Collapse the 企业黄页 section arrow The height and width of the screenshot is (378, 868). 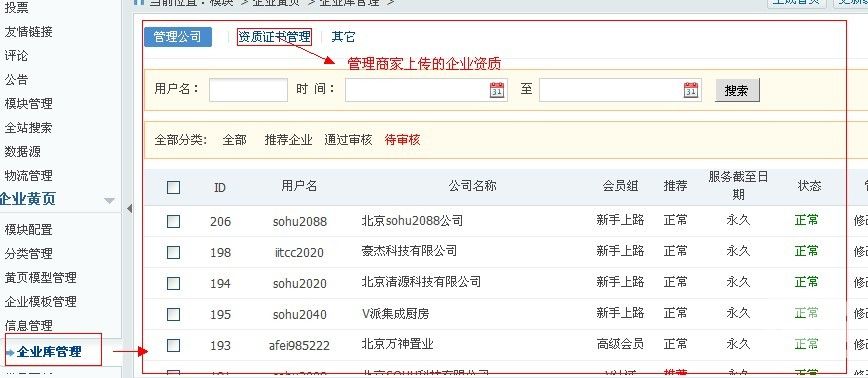(x=110, y=200)
